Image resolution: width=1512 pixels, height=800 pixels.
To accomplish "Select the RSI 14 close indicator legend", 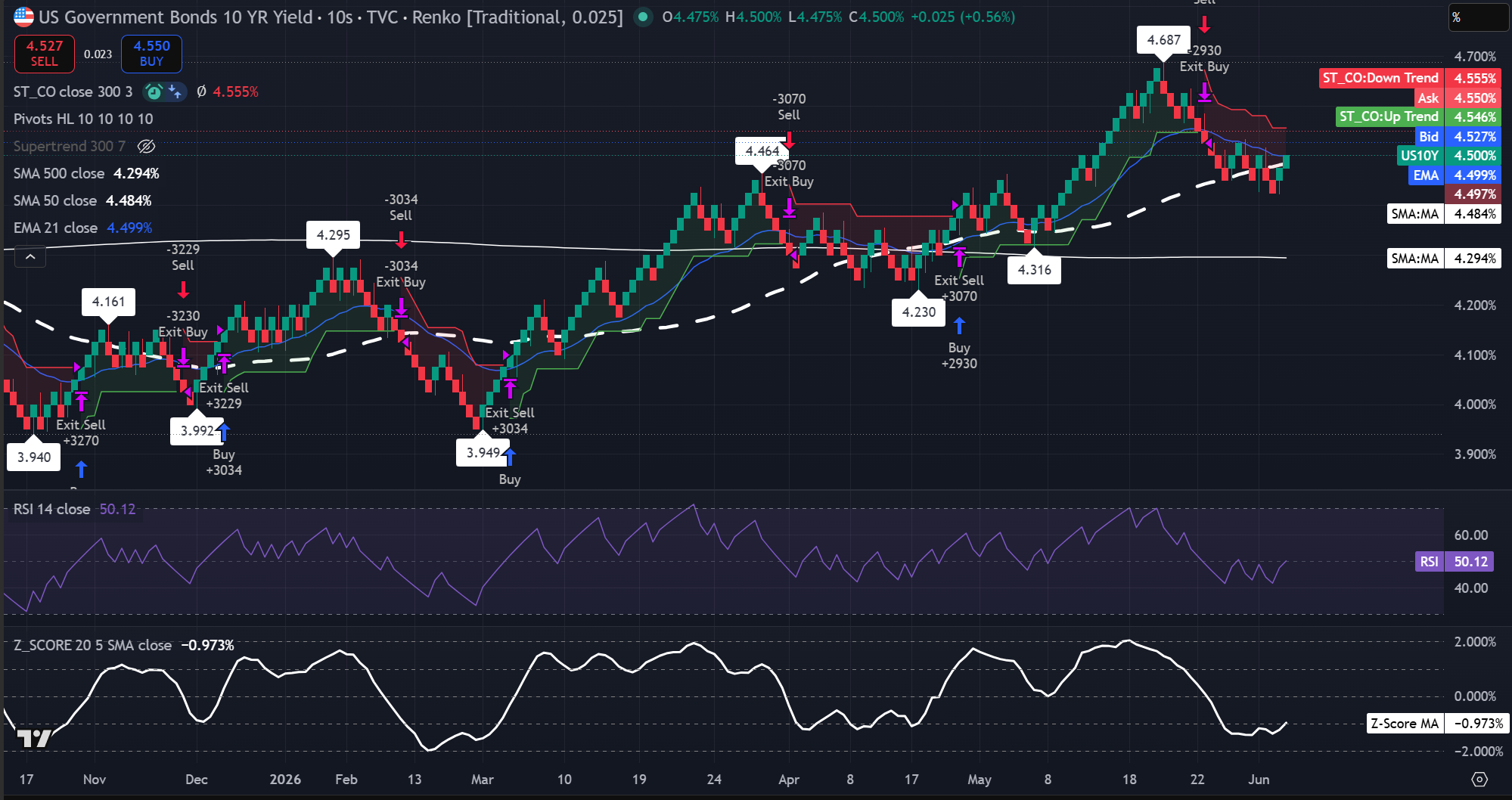I will 51,509.
